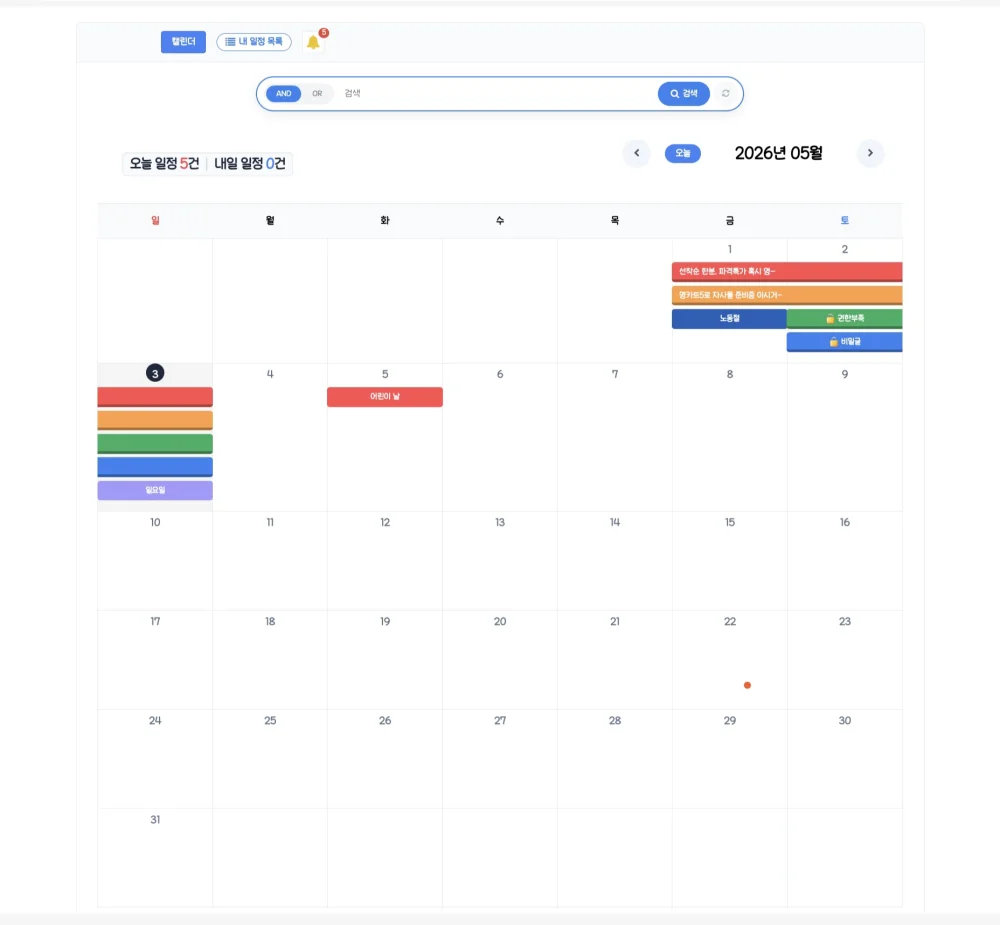The height and width of the screenshot is (925, 1000).
Task: Click the 내일 일정 0건 summary
Action: pyautogui.click(x=249, y=164)
